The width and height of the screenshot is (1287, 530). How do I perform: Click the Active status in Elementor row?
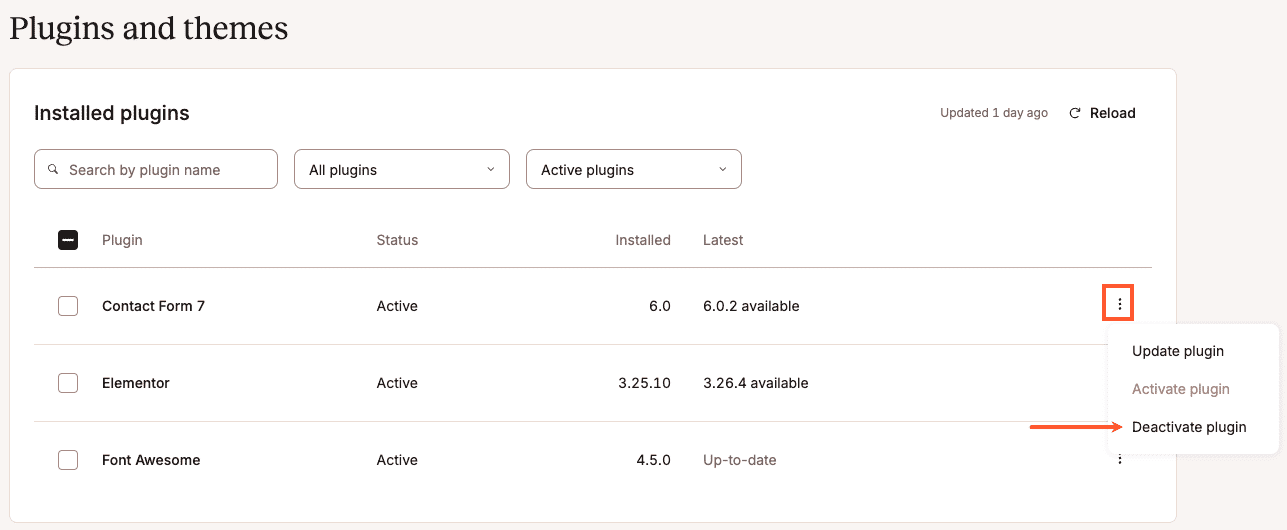click(397, 383)
